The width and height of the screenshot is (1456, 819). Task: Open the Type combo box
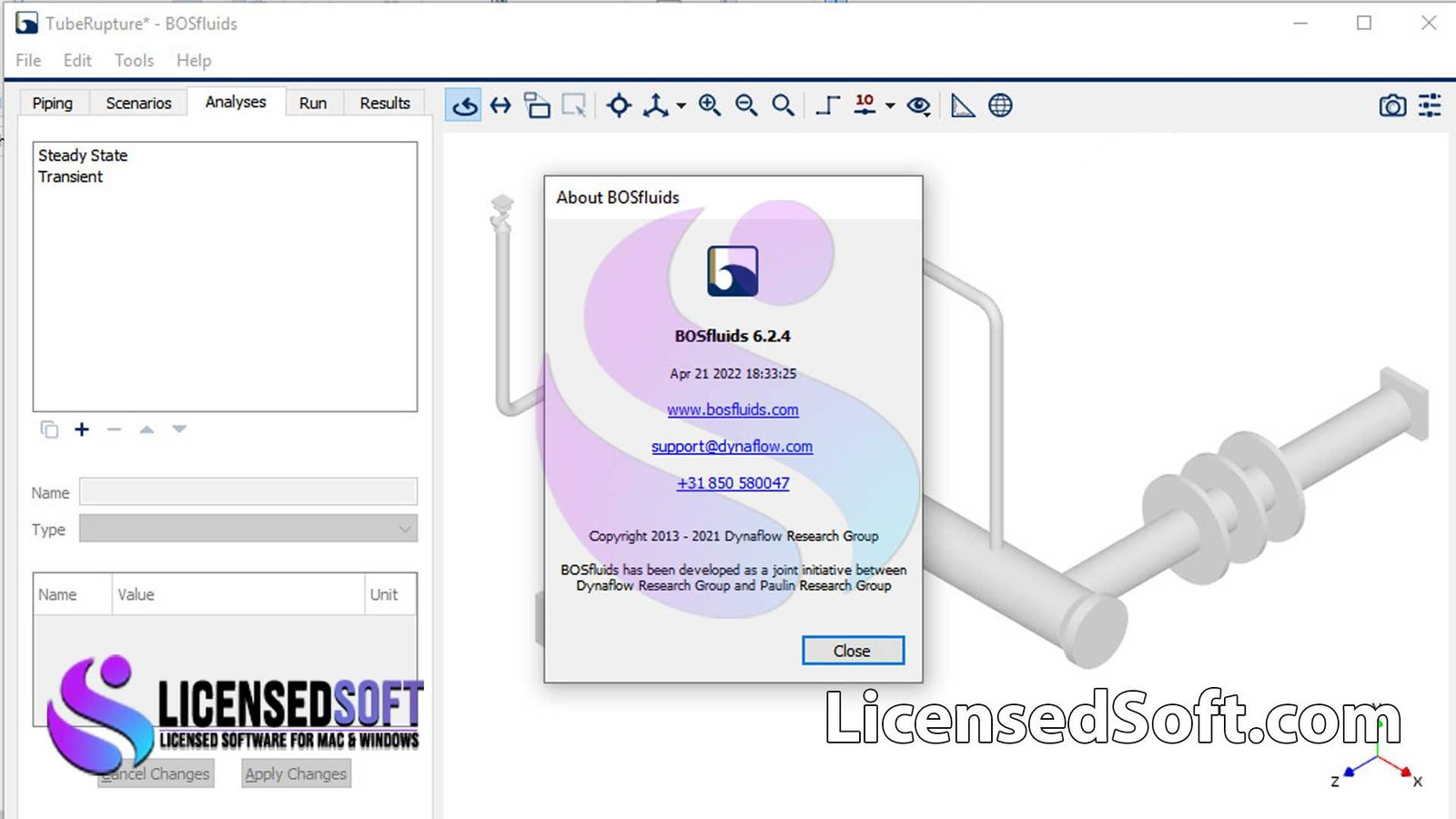click(248, 529)
